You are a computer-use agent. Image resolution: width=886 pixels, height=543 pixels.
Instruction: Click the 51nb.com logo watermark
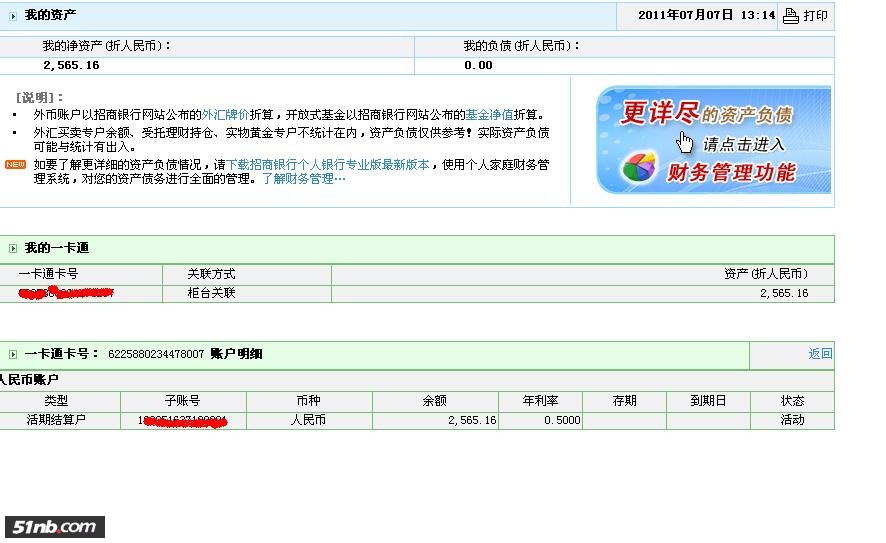coord(54,527)
